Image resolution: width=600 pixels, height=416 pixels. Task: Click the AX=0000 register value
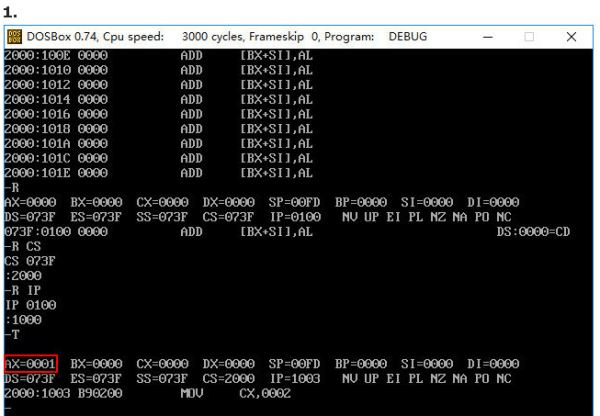[31, 202]
